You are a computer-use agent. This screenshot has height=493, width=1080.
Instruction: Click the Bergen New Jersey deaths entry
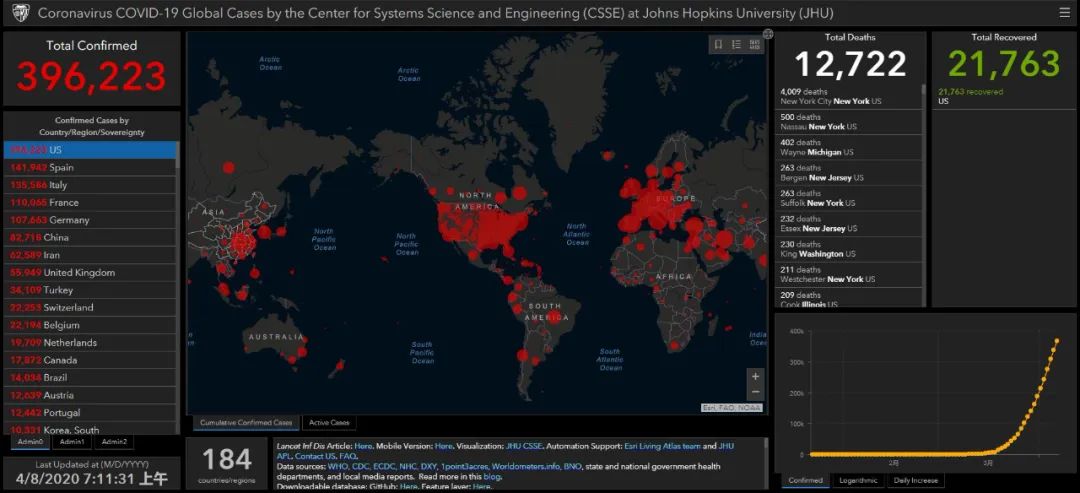point(849,173)
